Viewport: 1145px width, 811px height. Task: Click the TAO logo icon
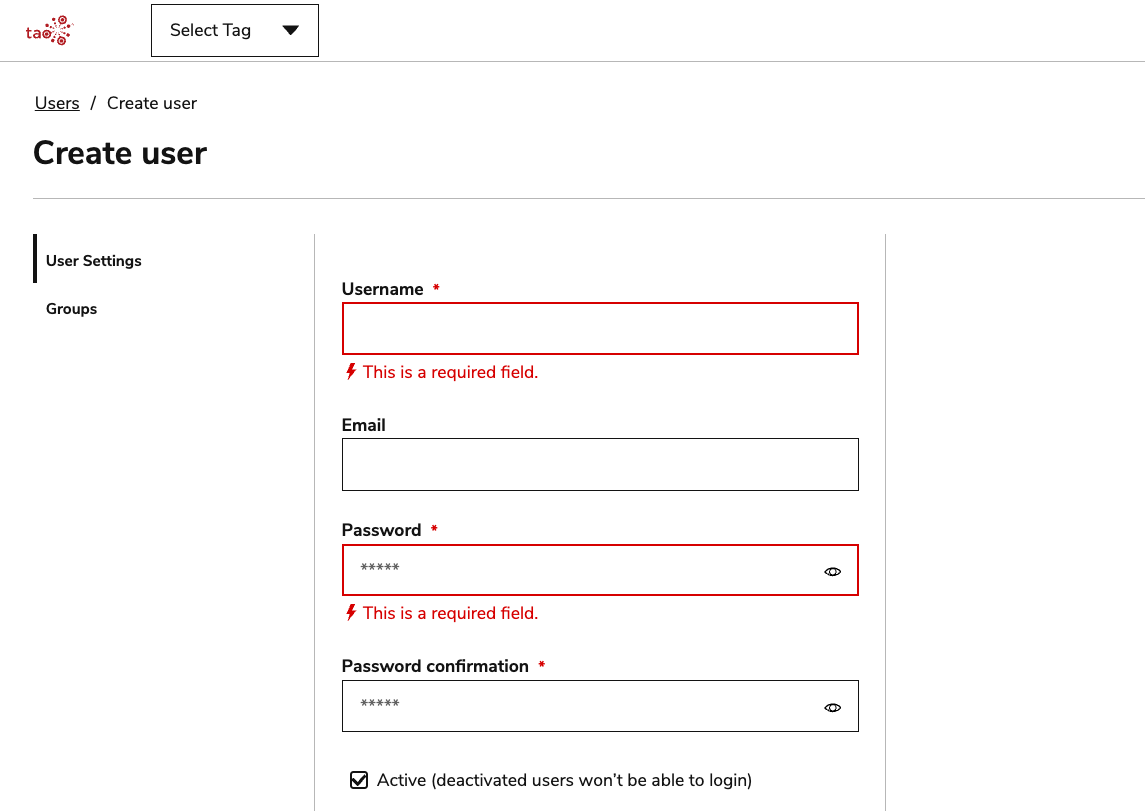pyautogui.click(x=48, y=30)
